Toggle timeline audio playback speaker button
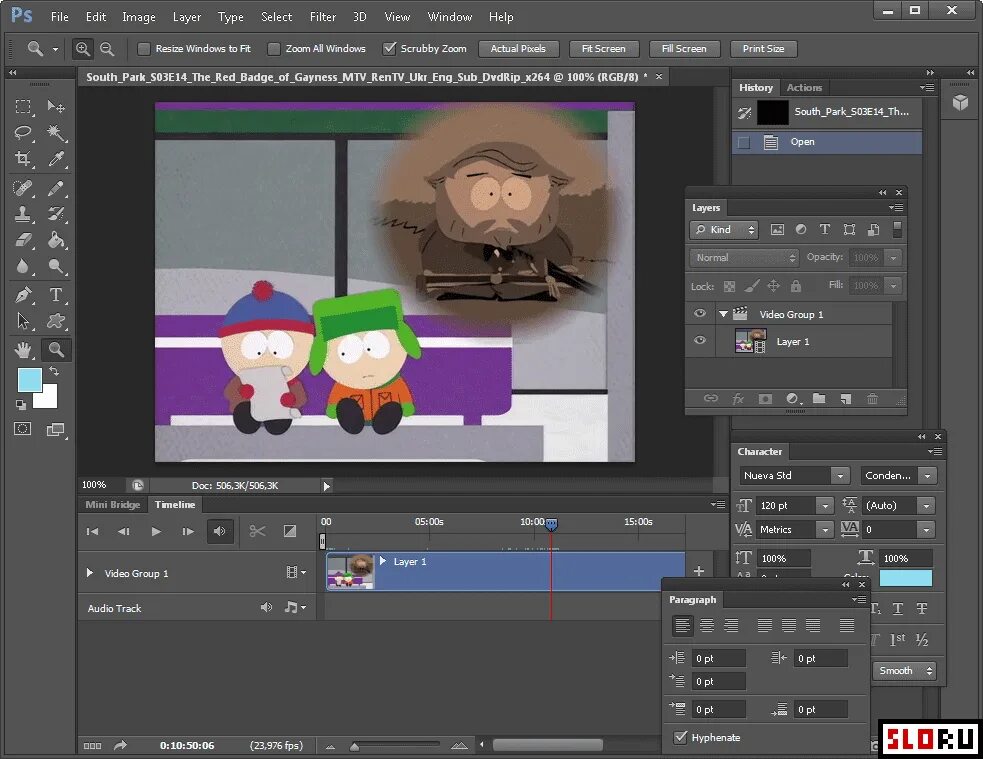Screen dimensions: 983x759 pos(219,531)
